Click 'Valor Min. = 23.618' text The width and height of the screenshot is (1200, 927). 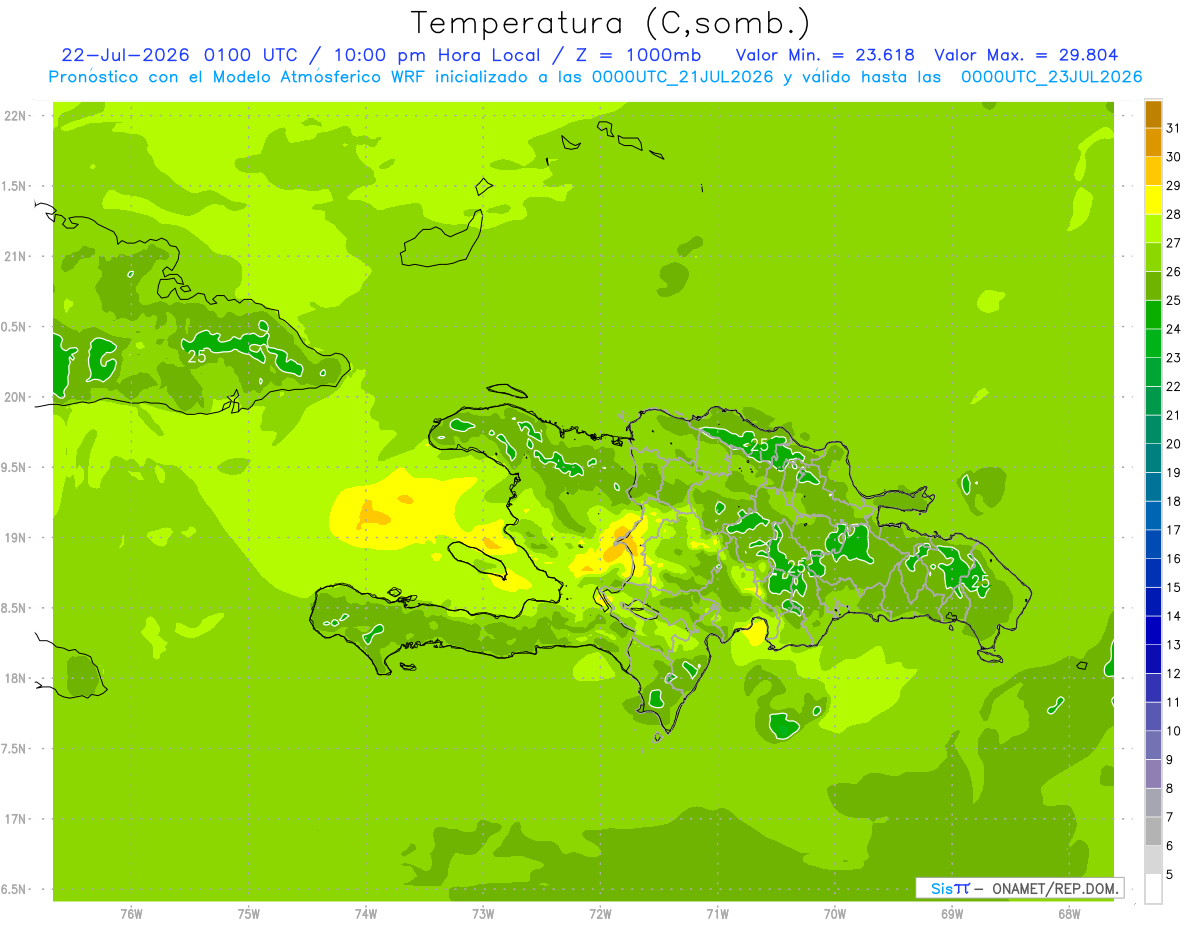pos(824,55)
